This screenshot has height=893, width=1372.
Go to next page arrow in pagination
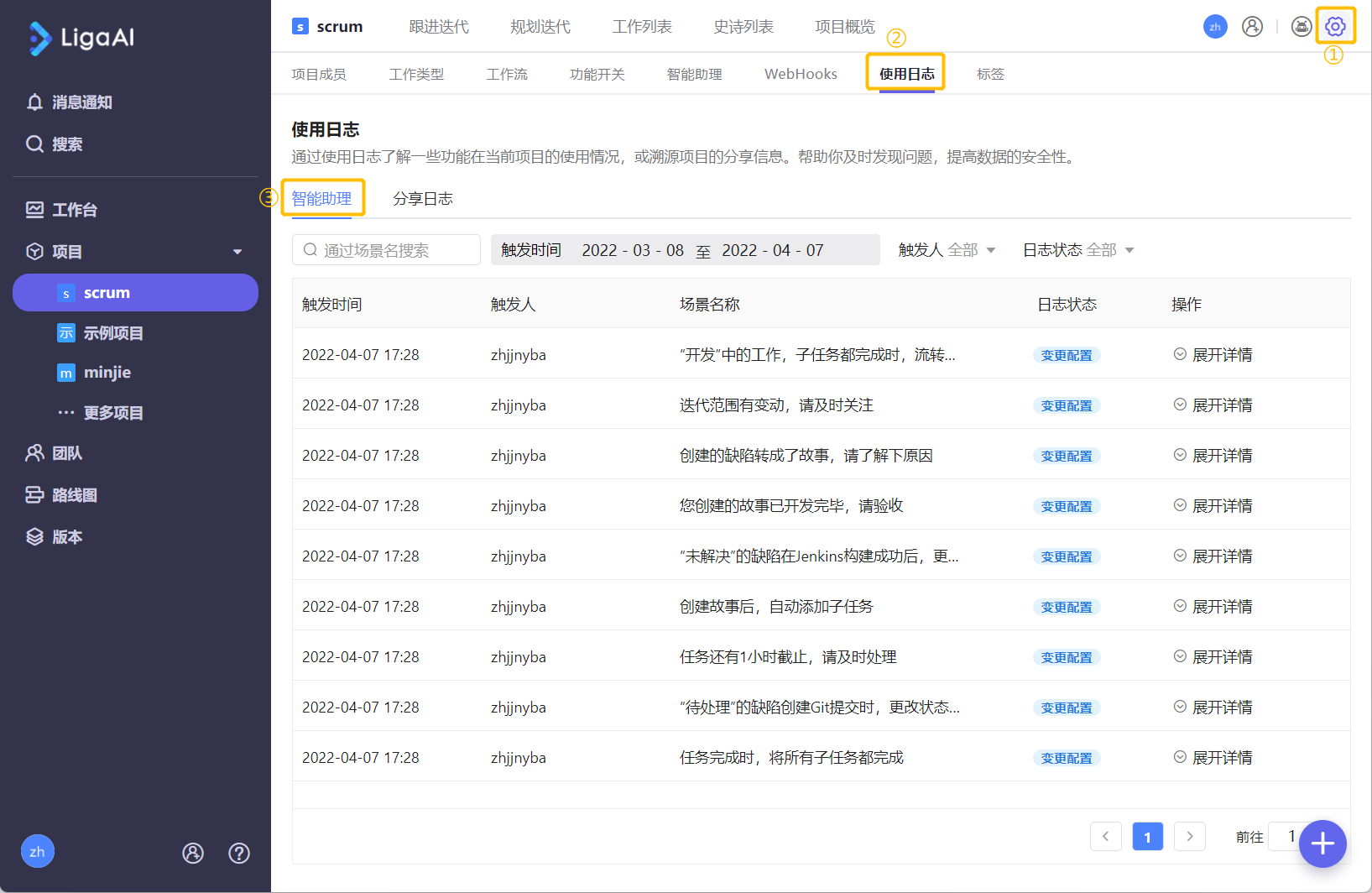point(1189,836)
